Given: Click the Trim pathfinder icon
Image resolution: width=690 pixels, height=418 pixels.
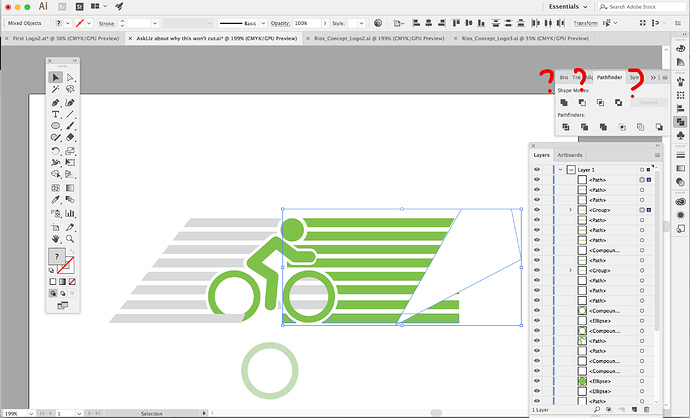Looking at the screenshot, I should pyautogui.click(x=584, y=127).
